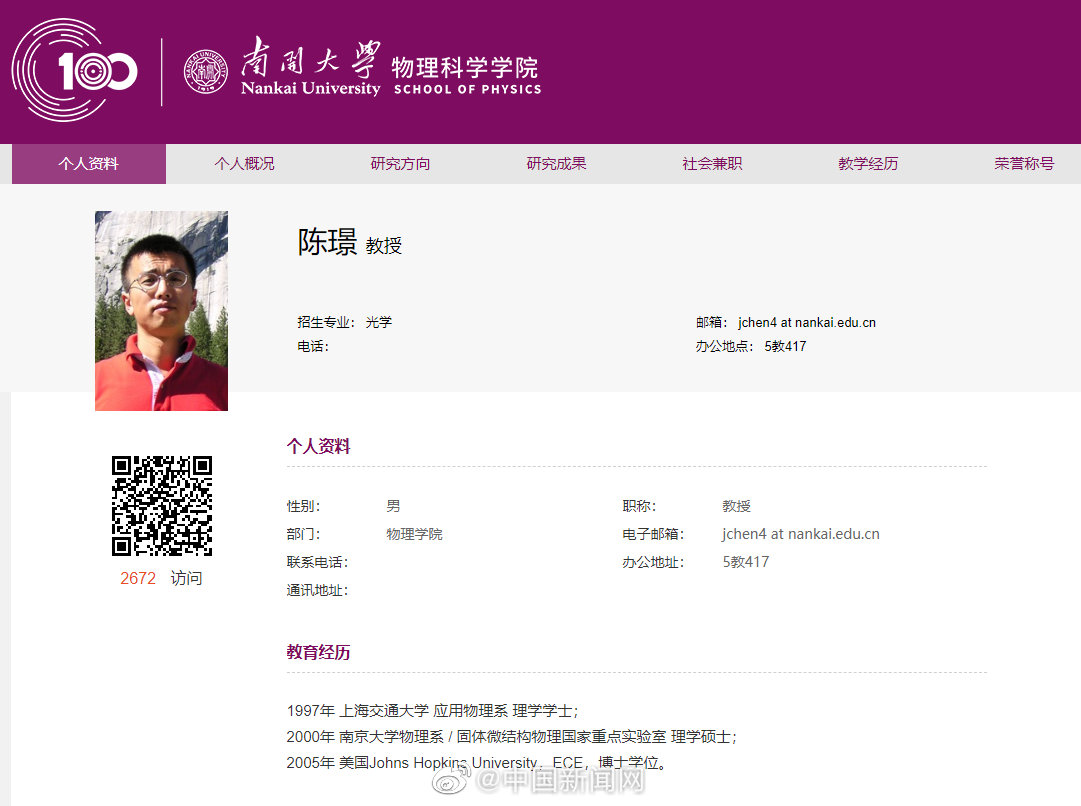The width and height of the screenshot is (1081, 806).
Task: Click the 性别 value 男
Action: [393, 506]
